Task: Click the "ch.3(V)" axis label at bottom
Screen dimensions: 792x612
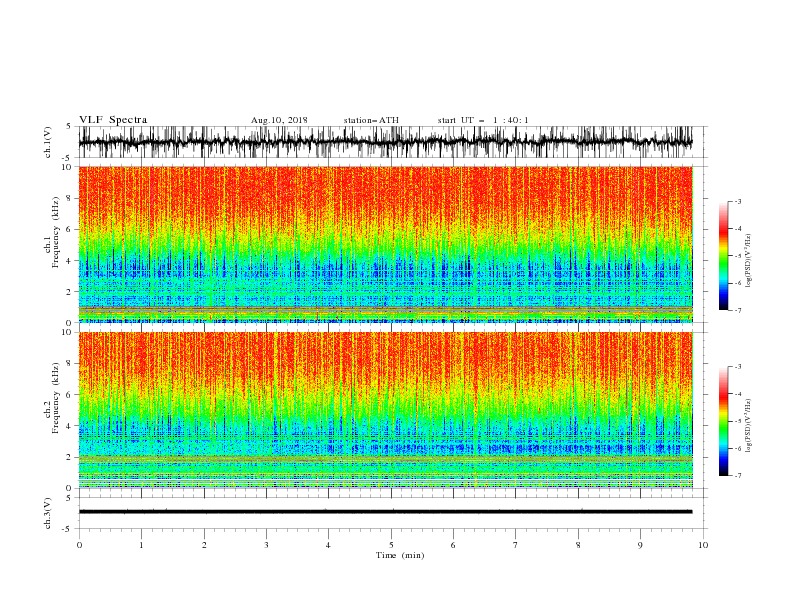Action: pos(48,513)
